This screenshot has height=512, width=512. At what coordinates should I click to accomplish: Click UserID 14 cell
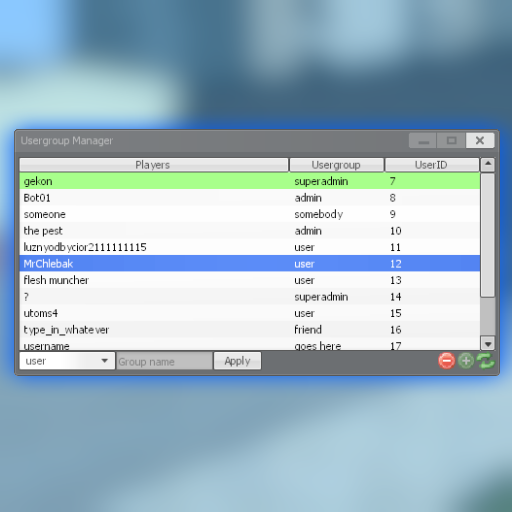point(396,297)
